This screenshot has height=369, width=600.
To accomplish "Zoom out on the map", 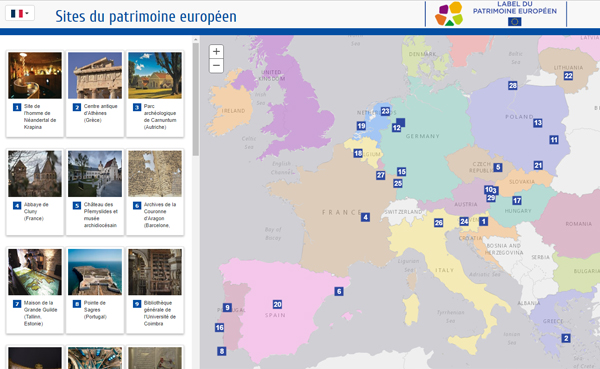I will pos(216,65).
